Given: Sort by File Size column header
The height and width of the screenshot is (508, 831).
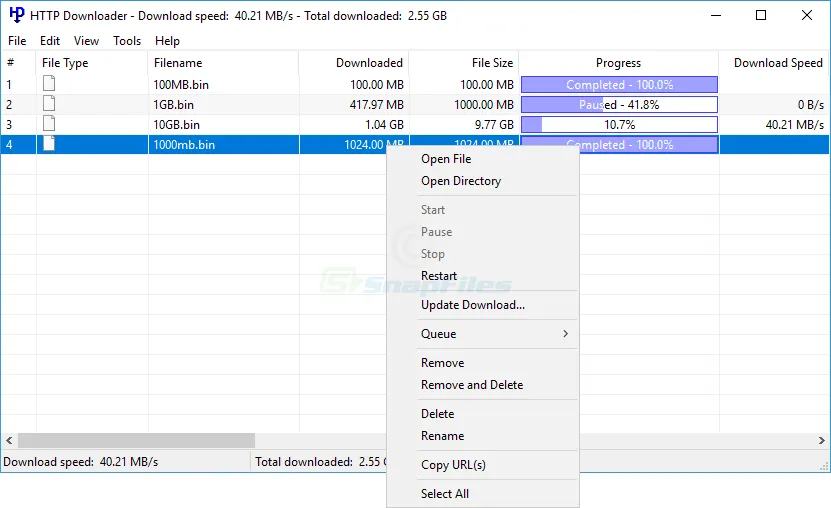Looking at the screenshot, I should point(464,63).
